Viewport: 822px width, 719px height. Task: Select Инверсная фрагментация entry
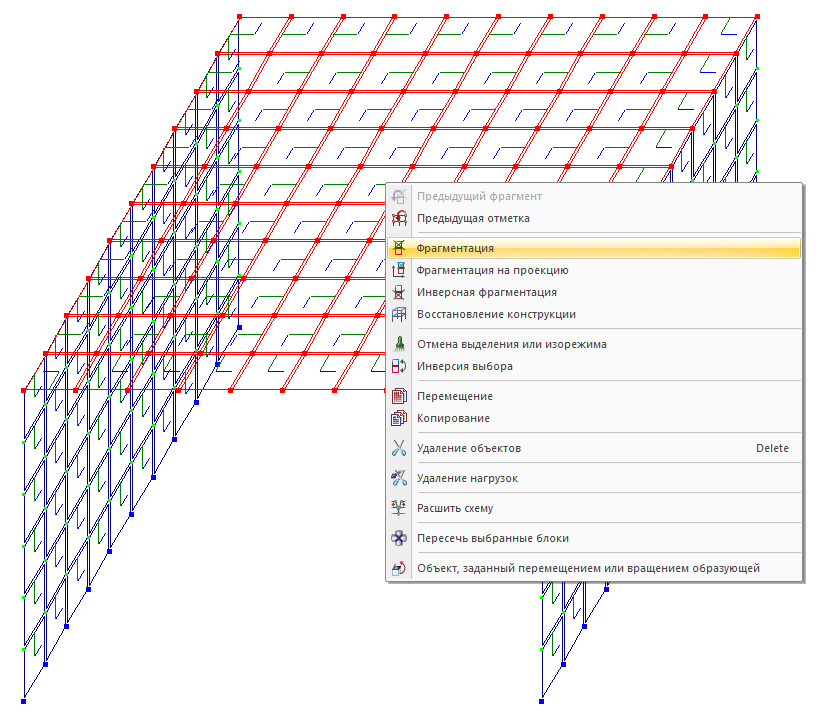tap(594, 292)
